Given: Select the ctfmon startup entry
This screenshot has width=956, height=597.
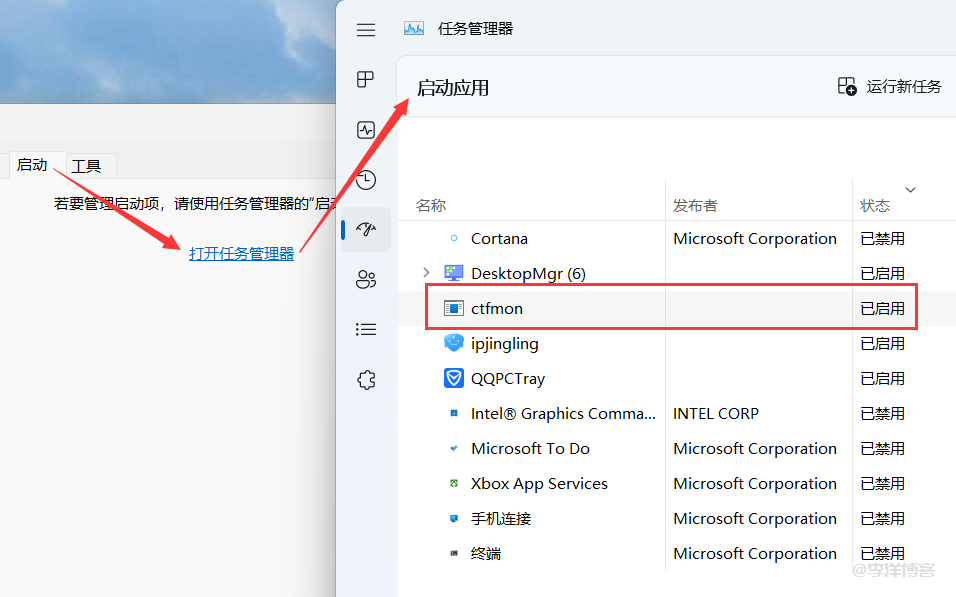Looking at the screenshot, I should click(497, 308).
